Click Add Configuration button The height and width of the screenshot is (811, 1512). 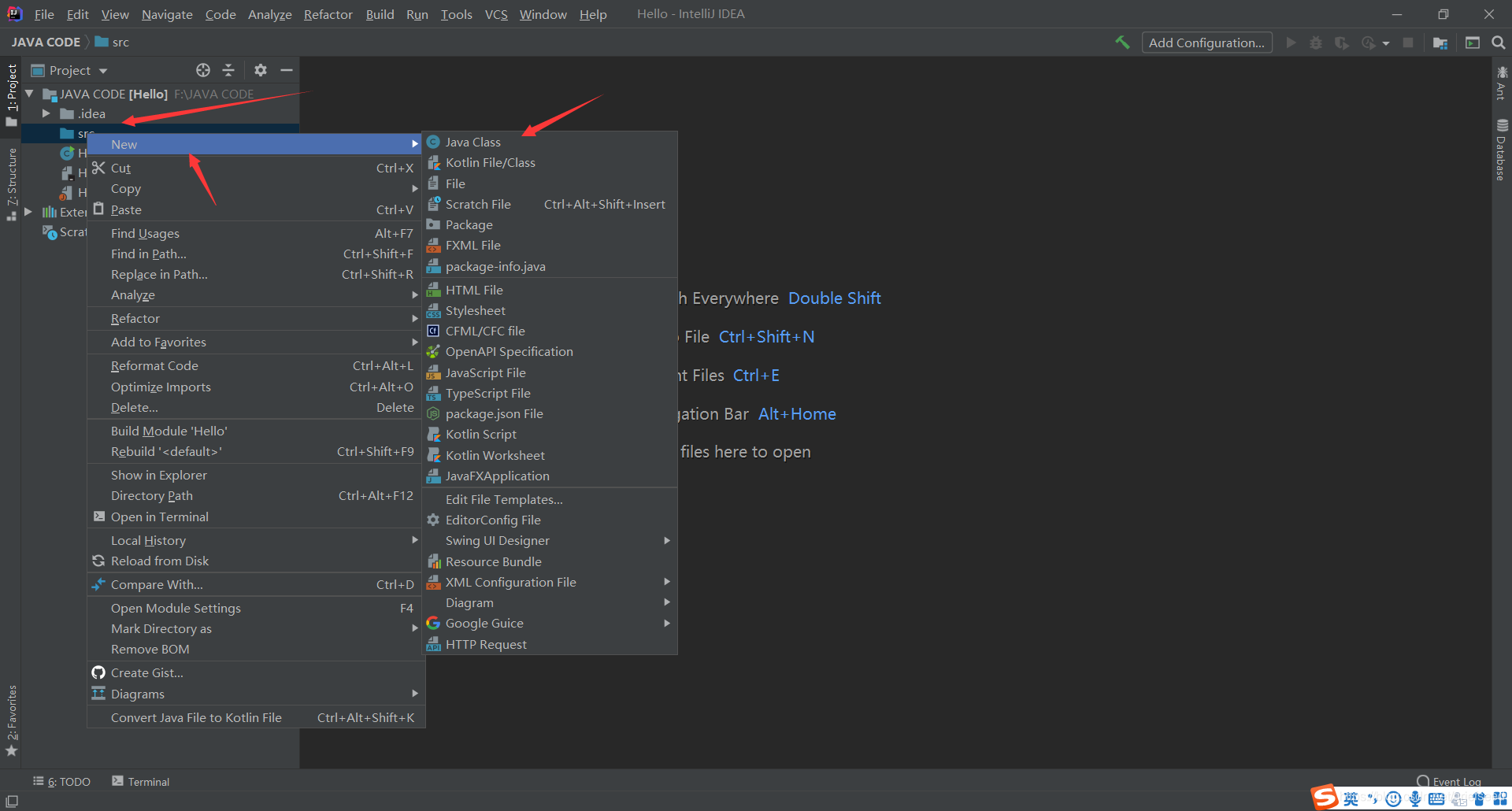point(1206,43)
